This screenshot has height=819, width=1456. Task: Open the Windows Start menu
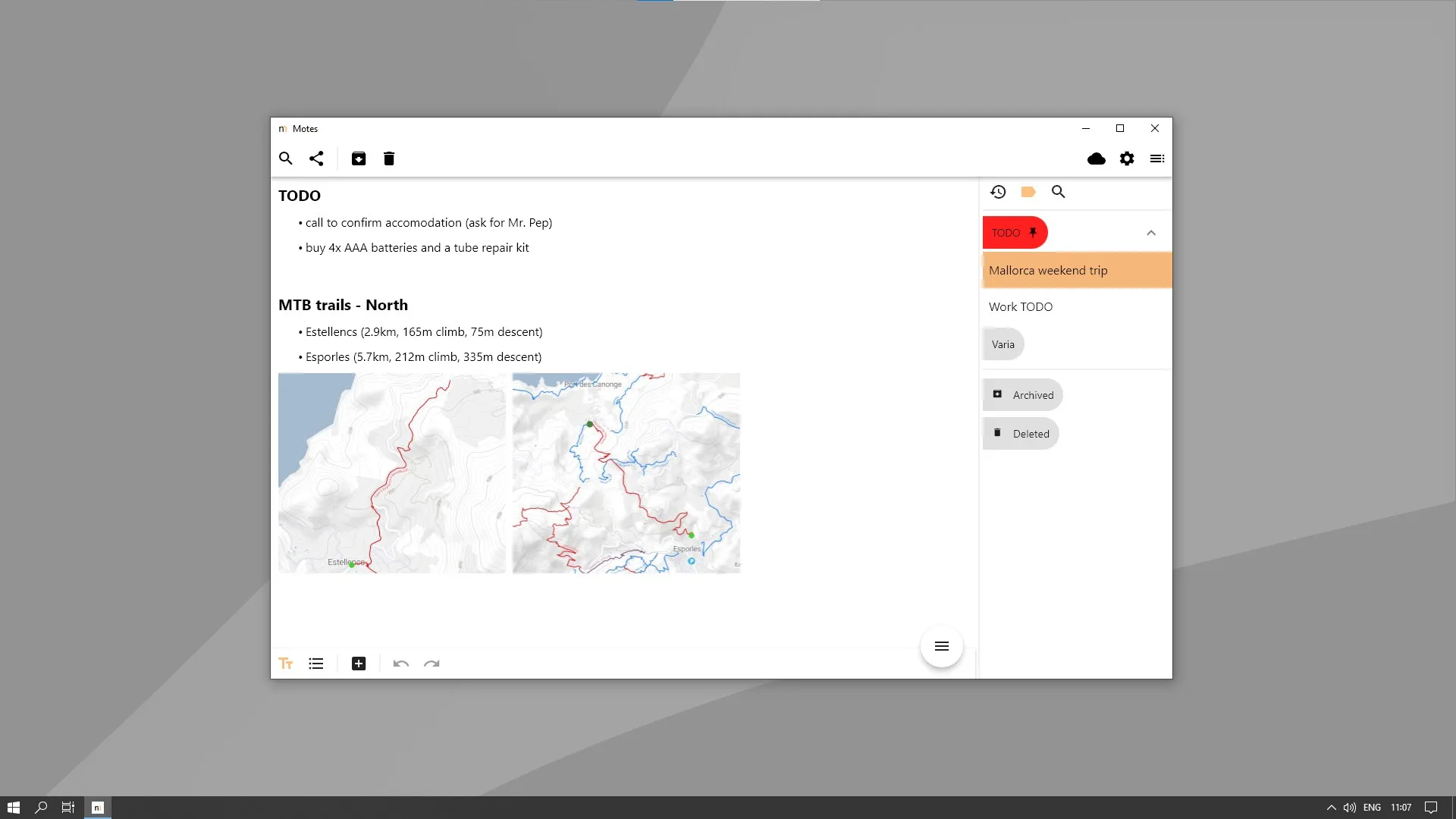point(14,808)
